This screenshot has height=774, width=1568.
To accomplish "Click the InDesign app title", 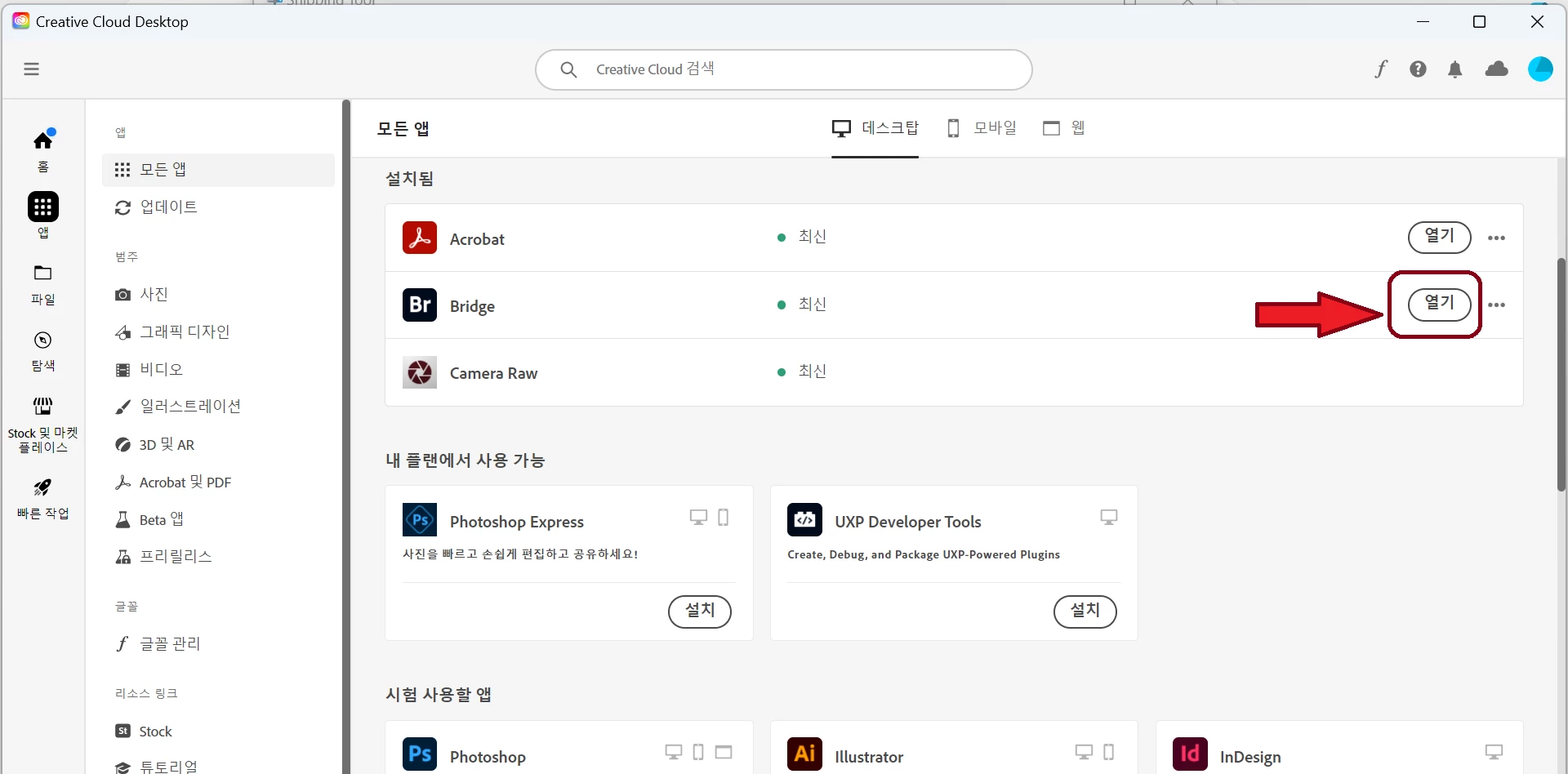I will coord(1250,757).
